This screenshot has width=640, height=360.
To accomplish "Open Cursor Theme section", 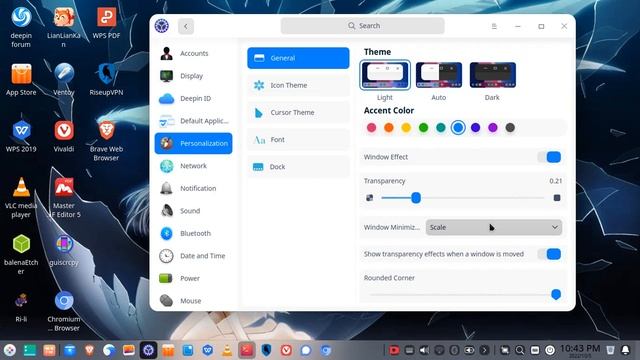I will pos(298,112).
